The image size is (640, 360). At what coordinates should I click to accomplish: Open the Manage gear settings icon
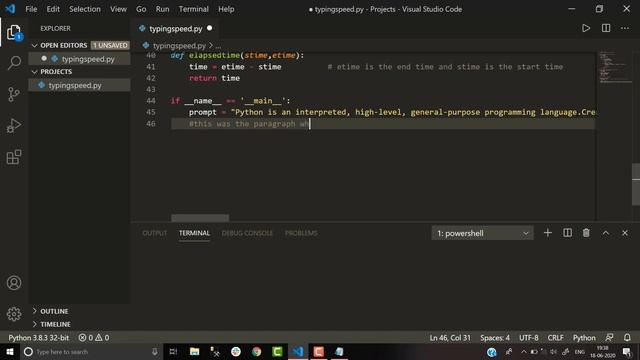(14, 314)
